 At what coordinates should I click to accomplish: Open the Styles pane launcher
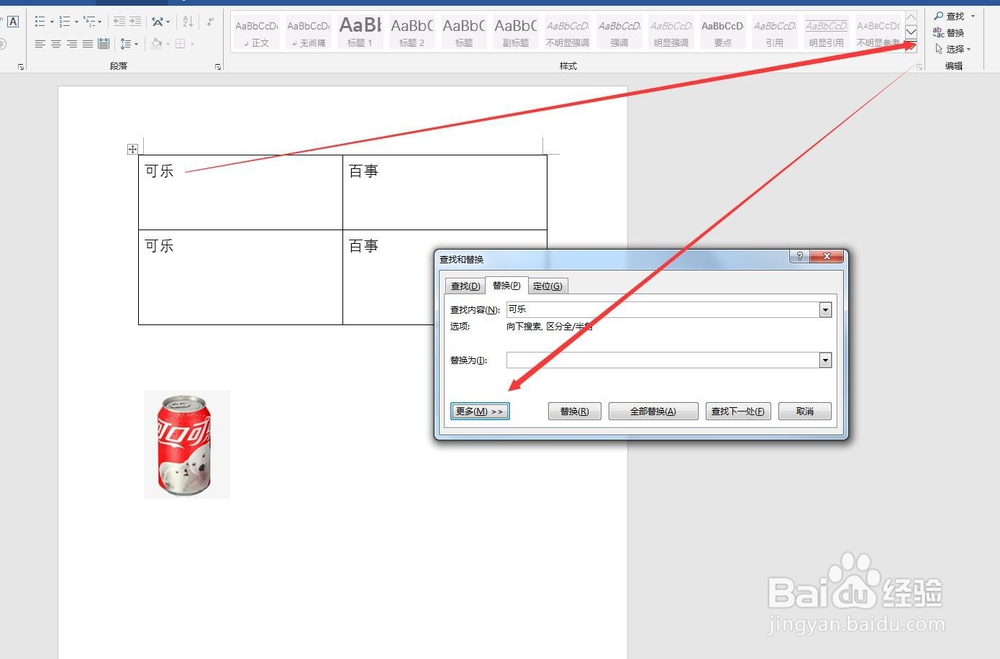coord(919,66)
